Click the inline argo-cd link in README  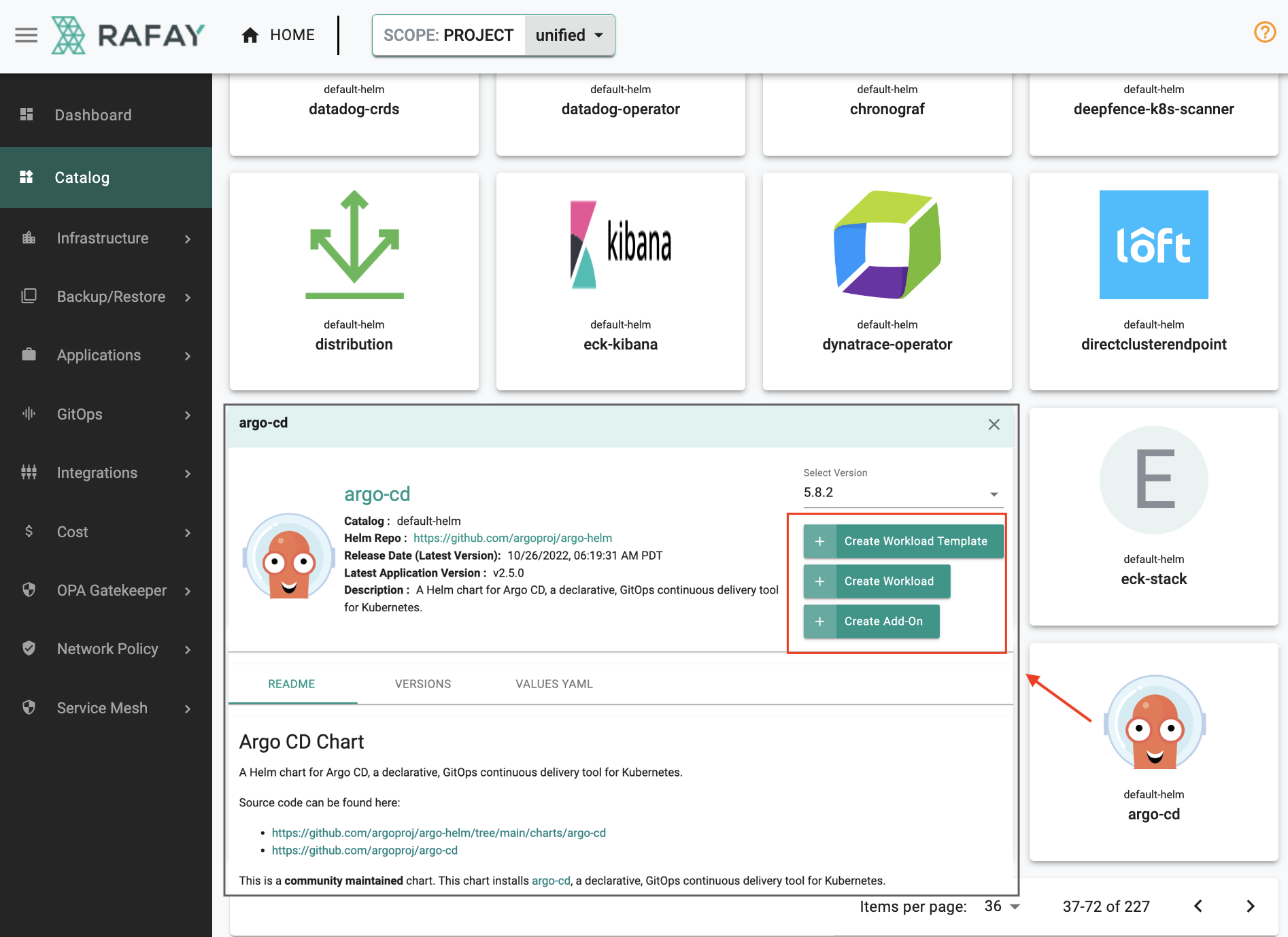(551, 881)
